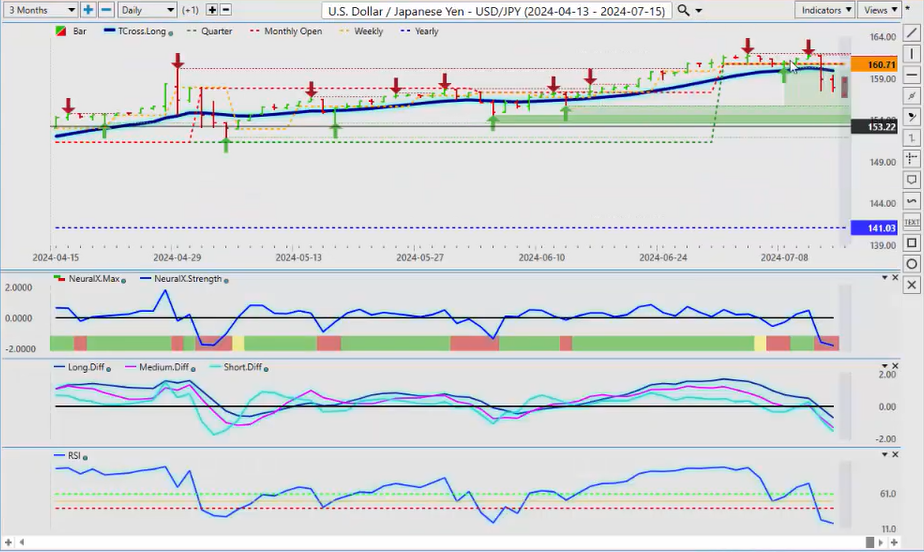Toggle the NeuralX.Strength legend dot

tap(226, 280)
